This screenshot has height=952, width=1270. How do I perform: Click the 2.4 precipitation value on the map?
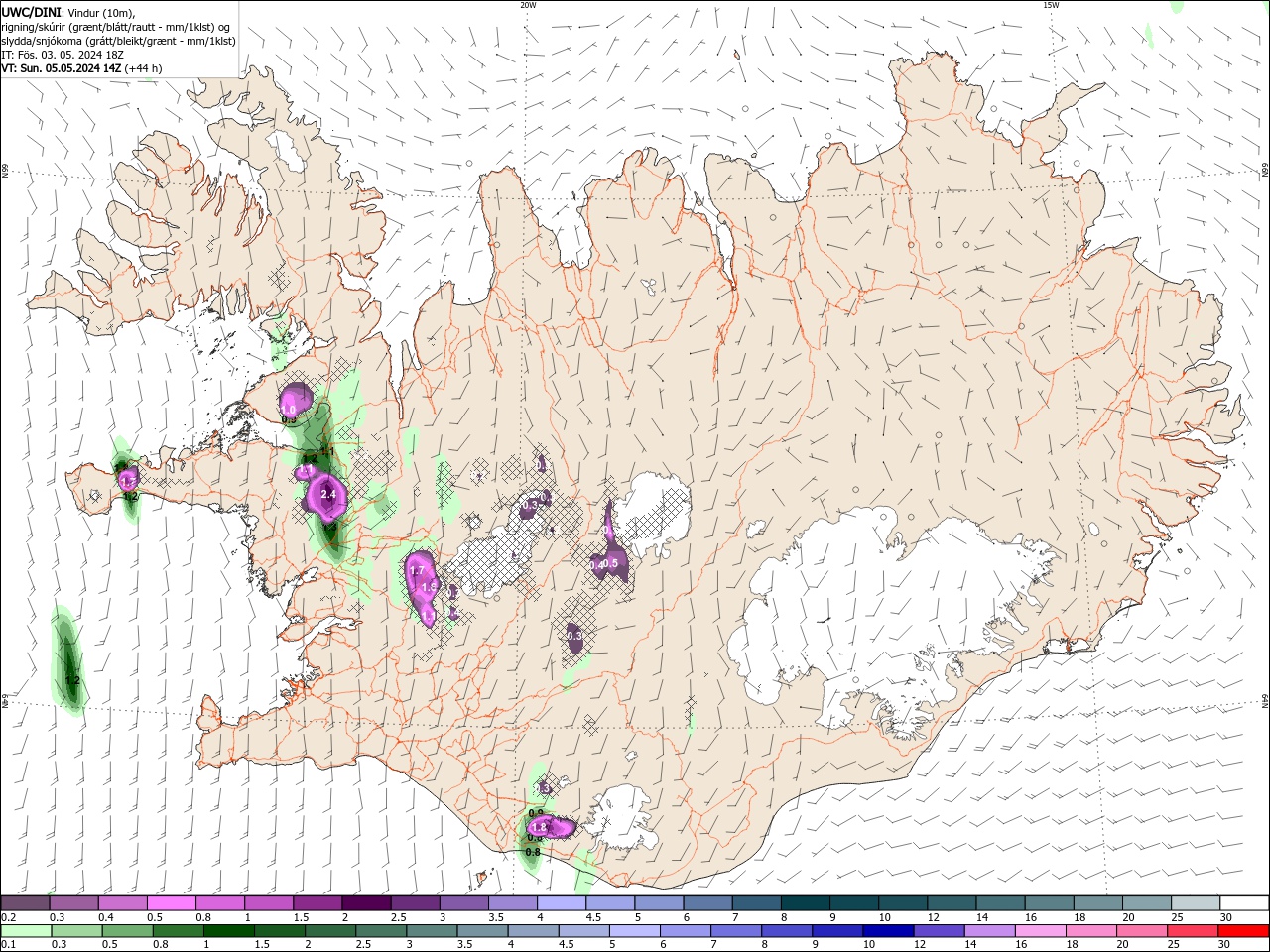[x=328, y=494]
